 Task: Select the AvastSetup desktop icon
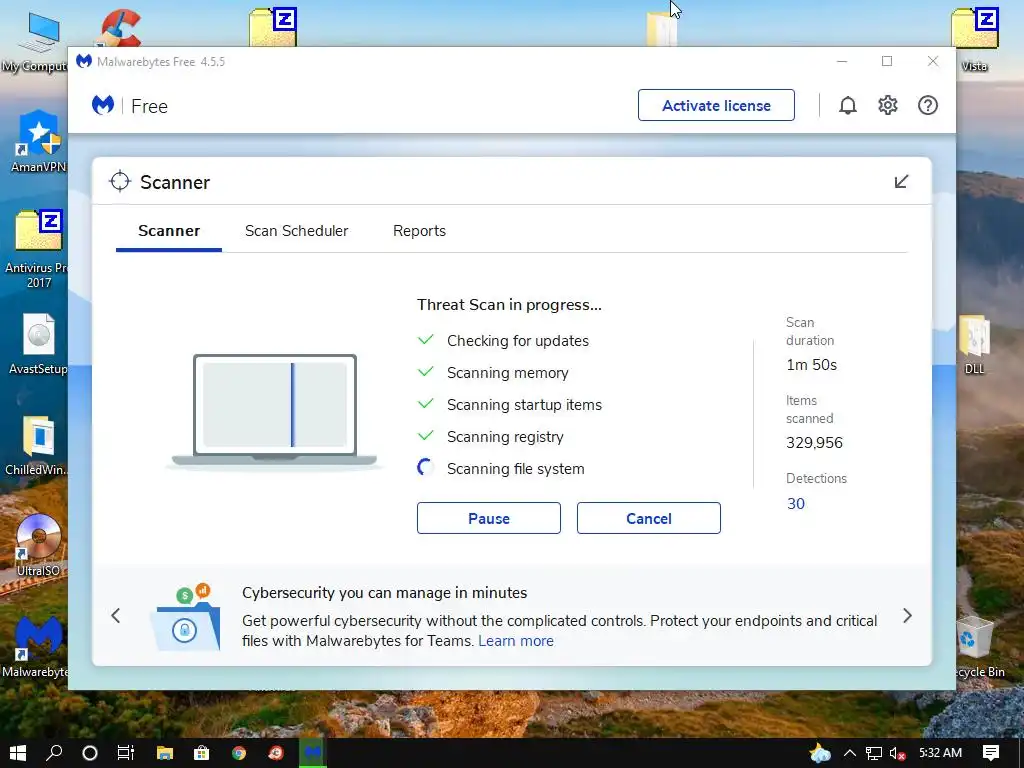click(39, 344)
